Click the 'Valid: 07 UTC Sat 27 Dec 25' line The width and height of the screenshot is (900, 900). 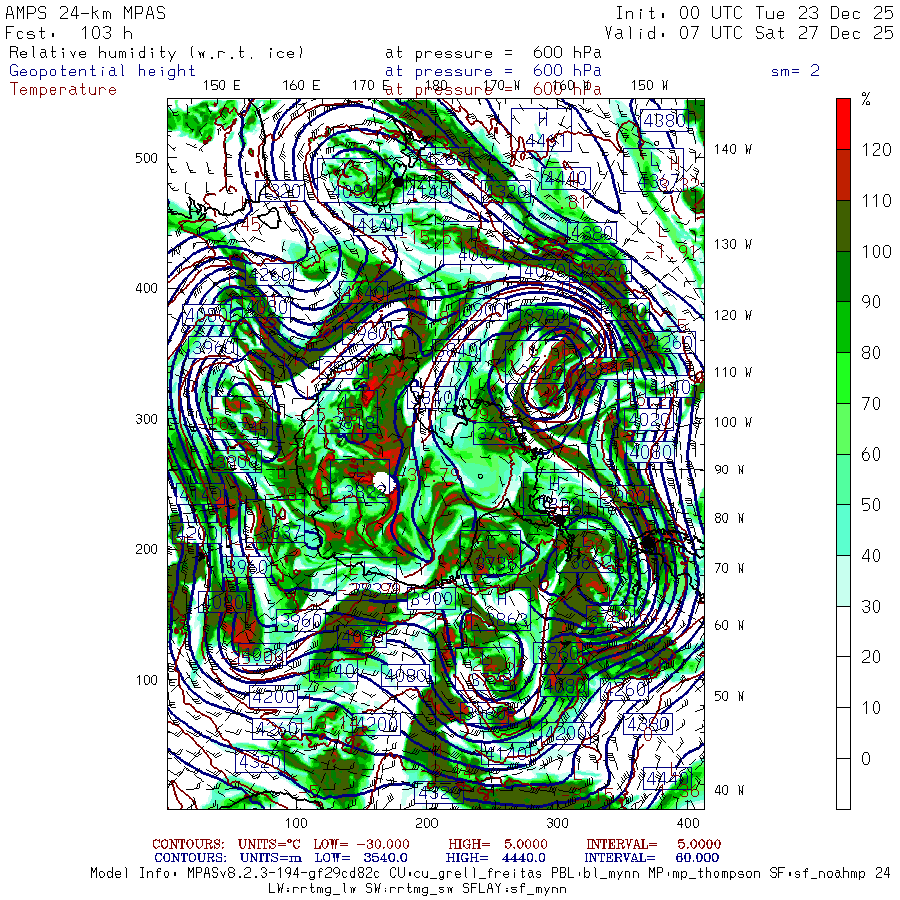tap(754, 33)
